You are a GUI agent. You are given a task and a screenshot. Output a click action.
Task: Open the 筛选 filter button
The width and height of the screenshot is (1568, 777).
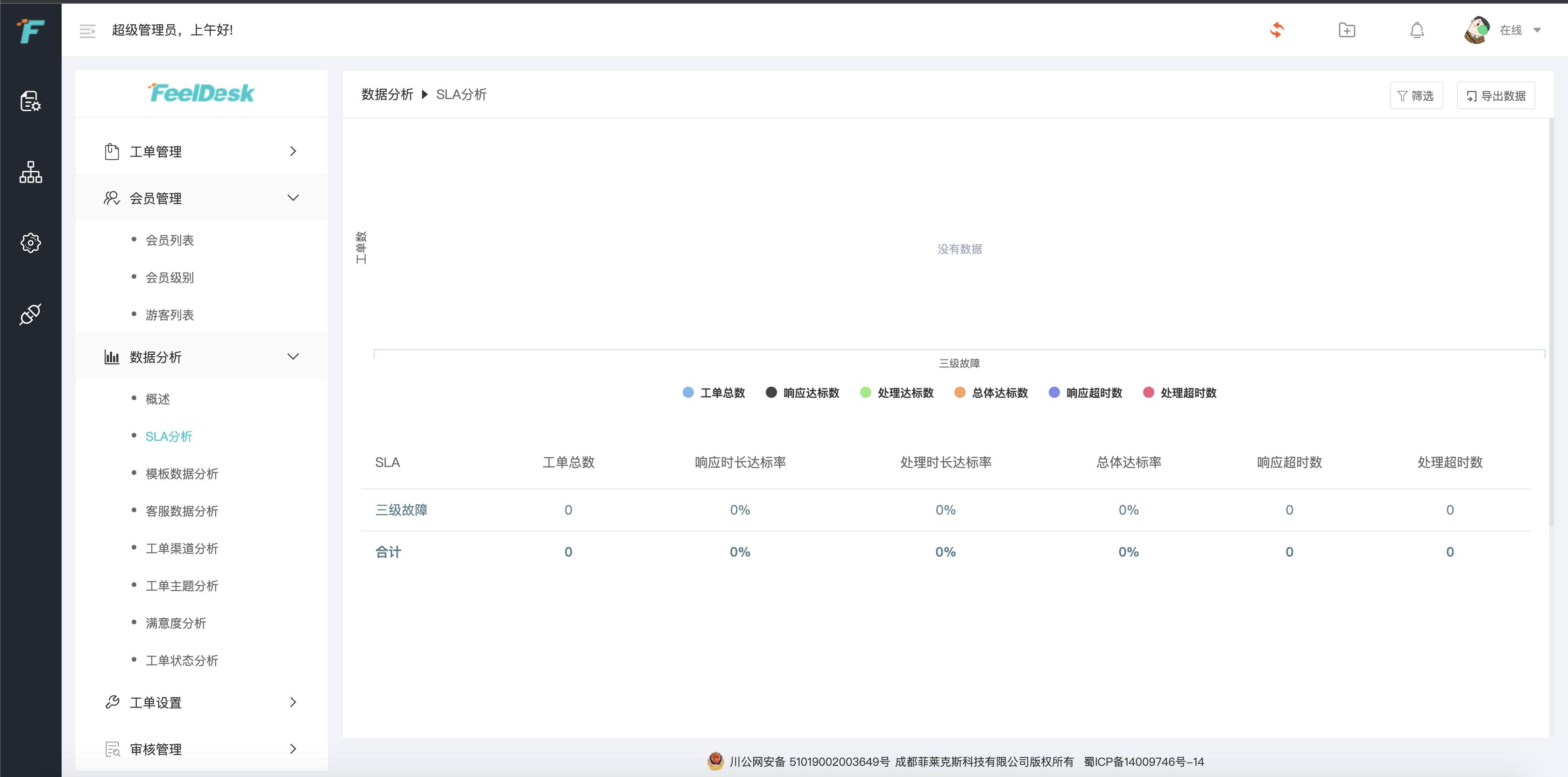[1416, 95]
